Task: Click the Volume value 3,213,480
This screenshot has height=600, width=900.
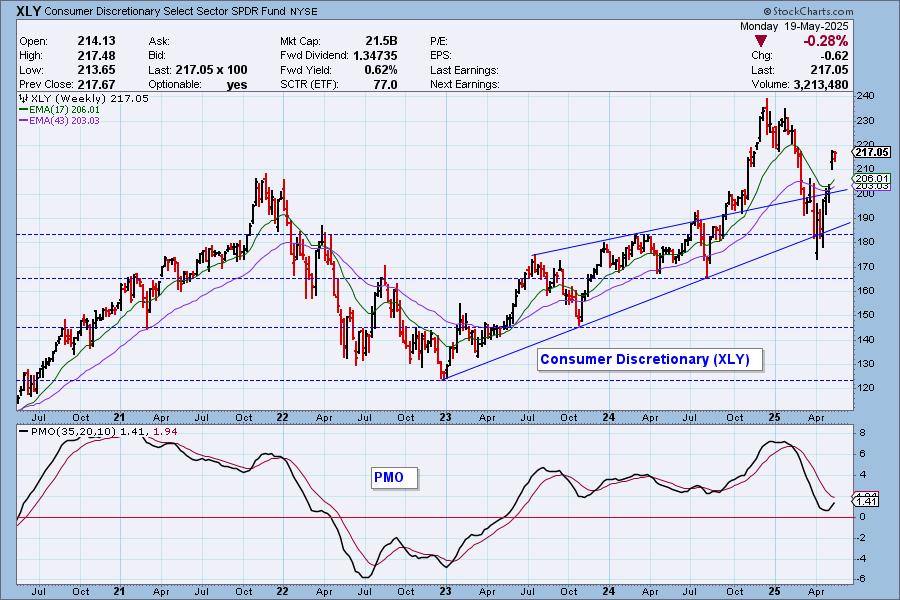Action: (820, 84)
